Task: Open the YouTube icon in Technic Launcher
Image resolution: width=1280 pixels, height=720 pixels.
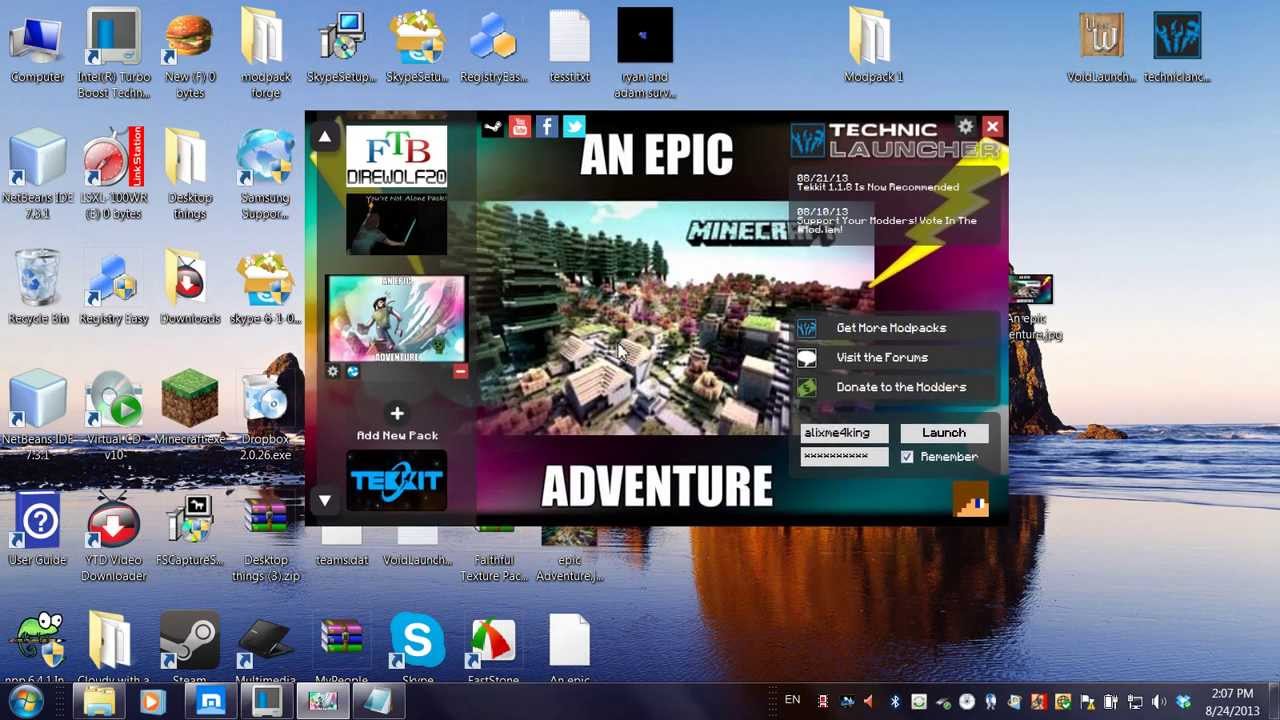Action: pyautogui.click(x=520, y=127)
